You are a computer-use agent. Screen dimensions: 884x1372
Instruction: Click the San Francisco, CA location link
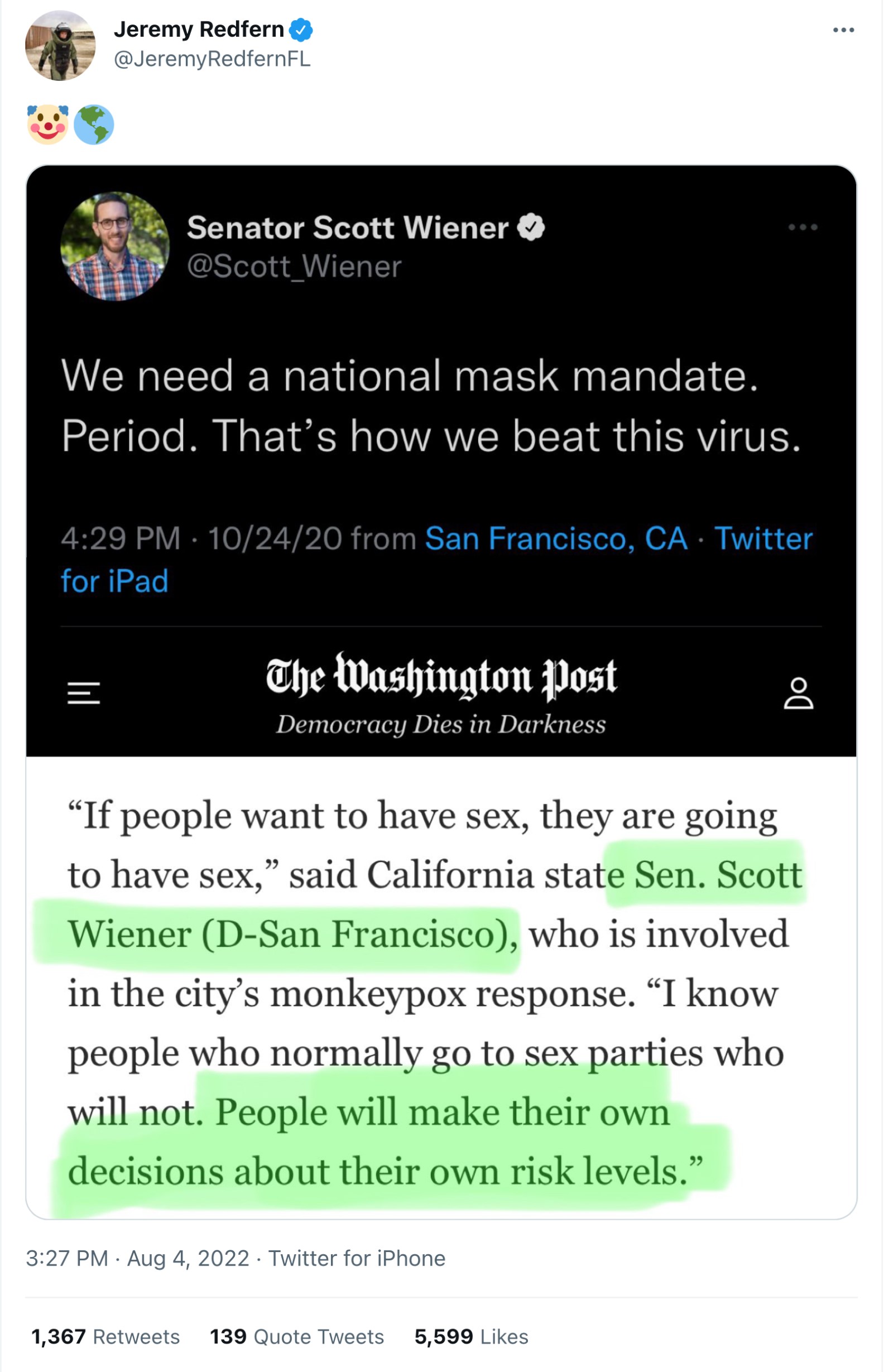556,539
